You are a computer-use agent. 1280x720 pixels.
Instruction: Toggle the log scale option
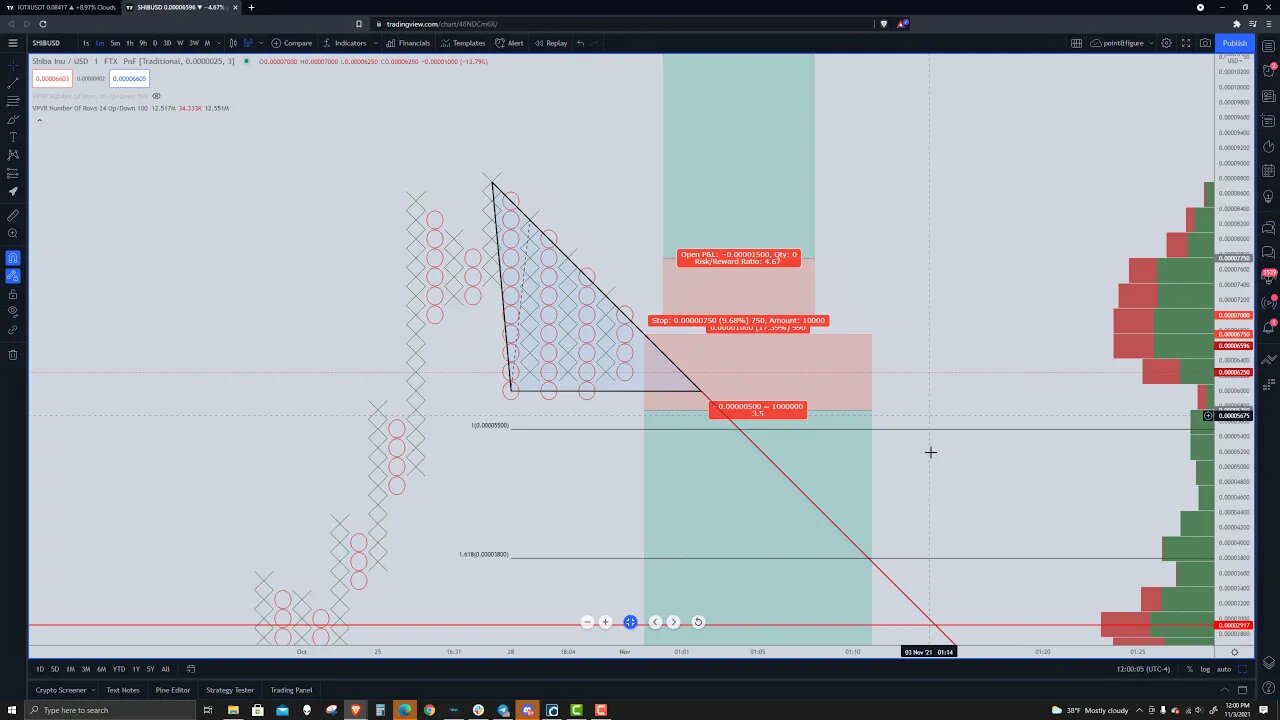1206,669
